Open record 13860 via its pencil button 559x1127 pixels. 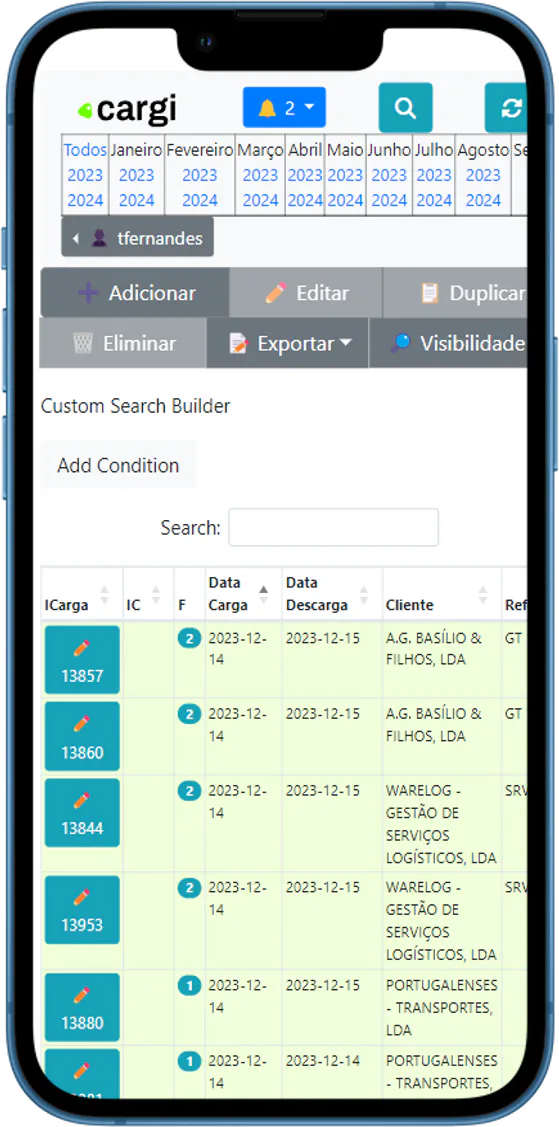click(82, 736)
